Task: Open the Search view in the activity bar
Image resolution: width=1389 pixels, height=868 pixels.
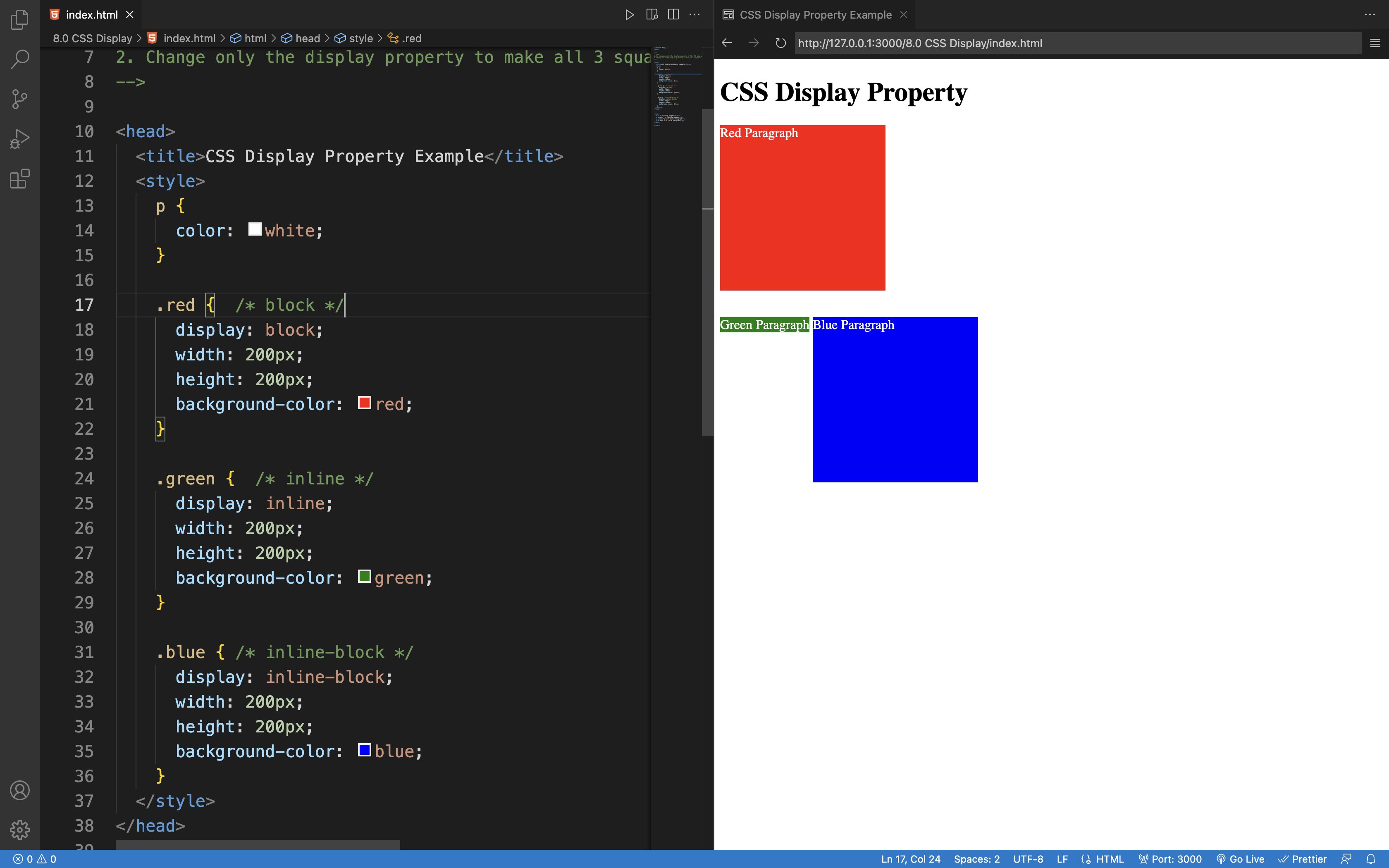Action: 19,59
